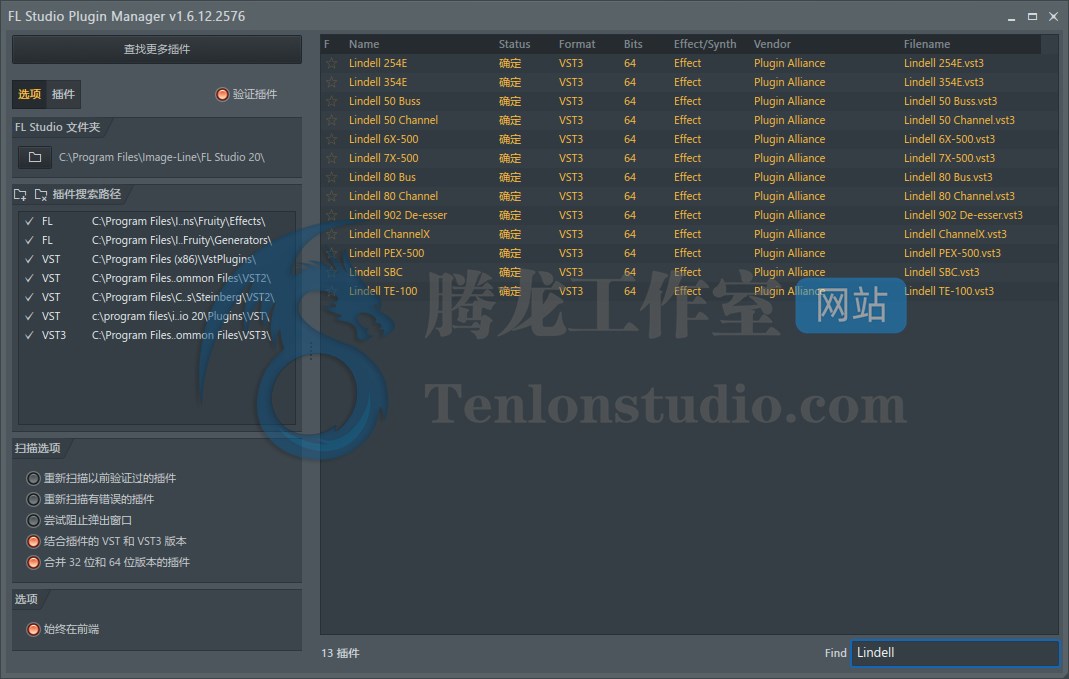Sort by the Format column header

(x=577, y=44)
